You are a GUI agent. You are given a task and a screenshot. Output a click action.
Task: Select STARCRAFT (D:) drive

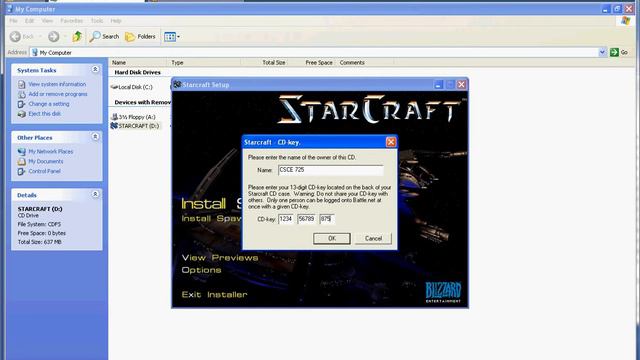(135, 126)
